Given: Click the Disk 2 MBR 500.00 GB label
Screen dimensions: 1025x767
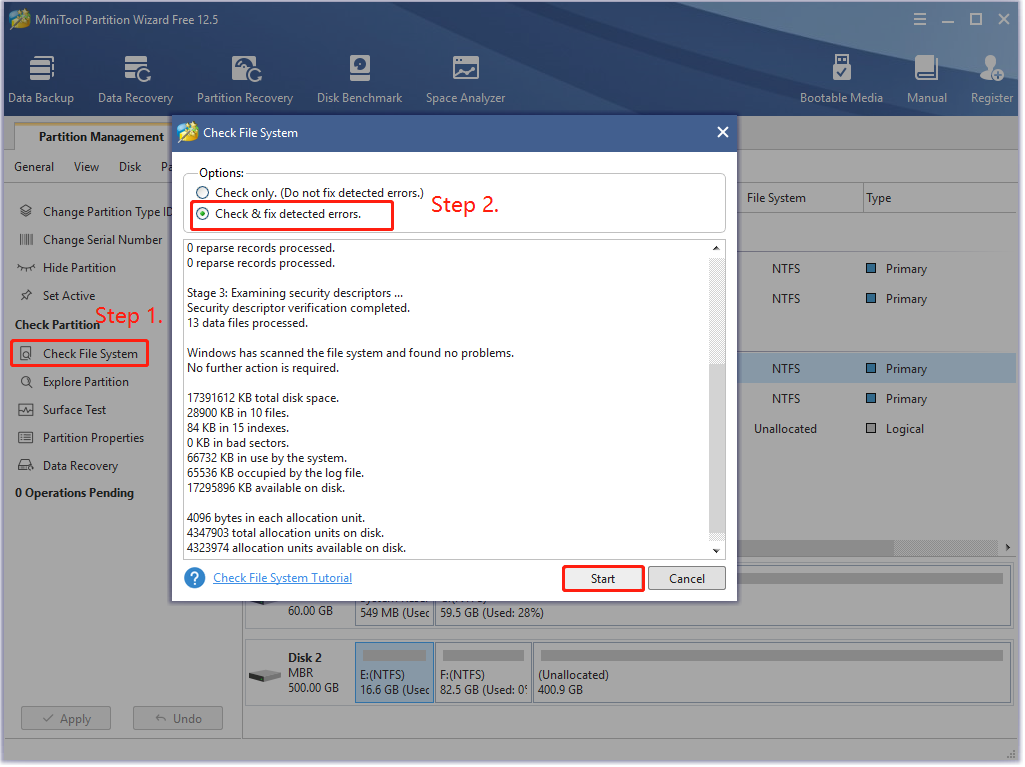Looking at the screenshot, I should (314, 673).
